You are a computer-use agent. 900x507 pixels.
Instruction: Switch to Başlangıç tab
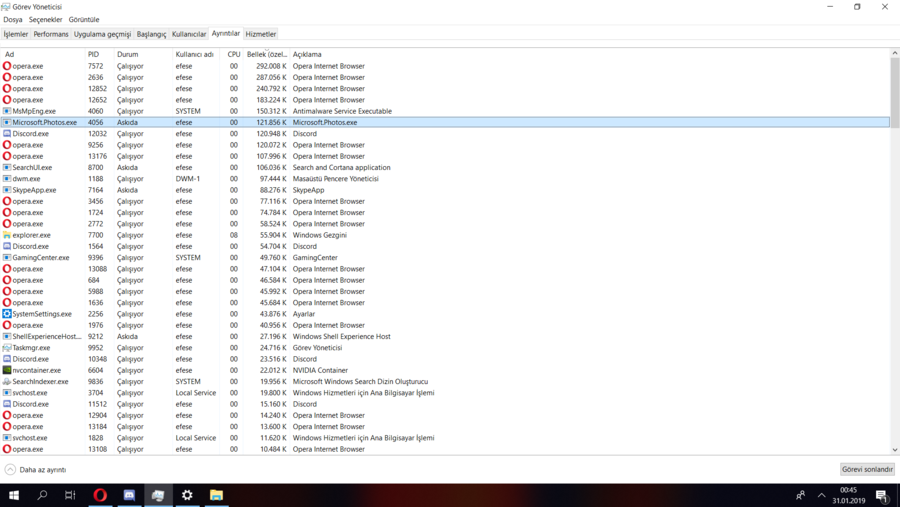point(151,34)
